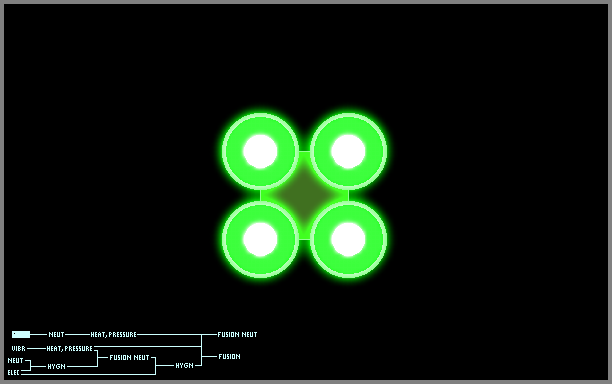Select NEUT label beside the white box
The height and width of the screenshot is (384, 612).
pyautogui.click(x=56, y=334)
